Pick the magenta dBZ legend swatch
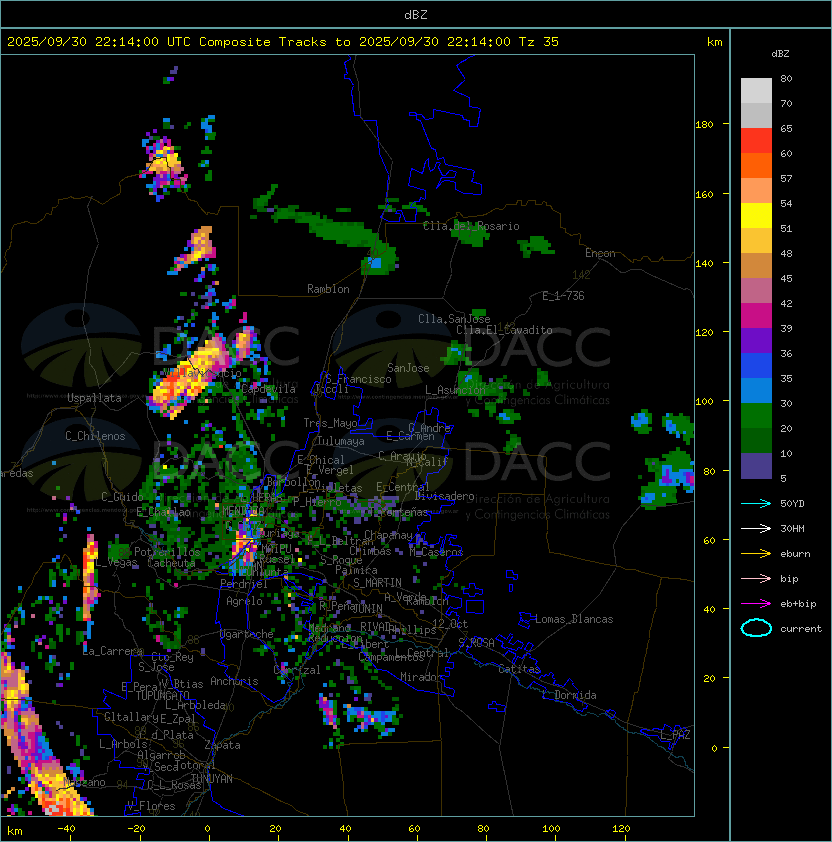 756,315
